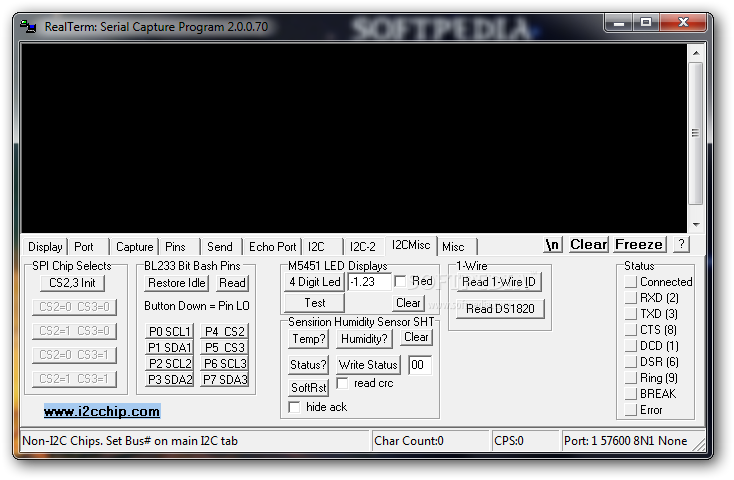
Task: Open the Capture tab
Action: (134, 247)
